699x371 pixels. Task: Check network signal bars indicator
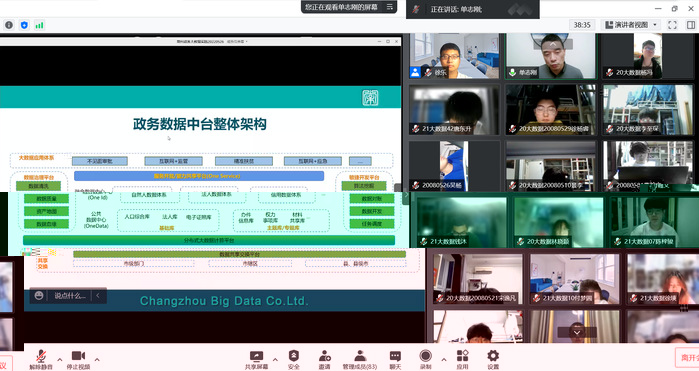(x=39, y=25)
